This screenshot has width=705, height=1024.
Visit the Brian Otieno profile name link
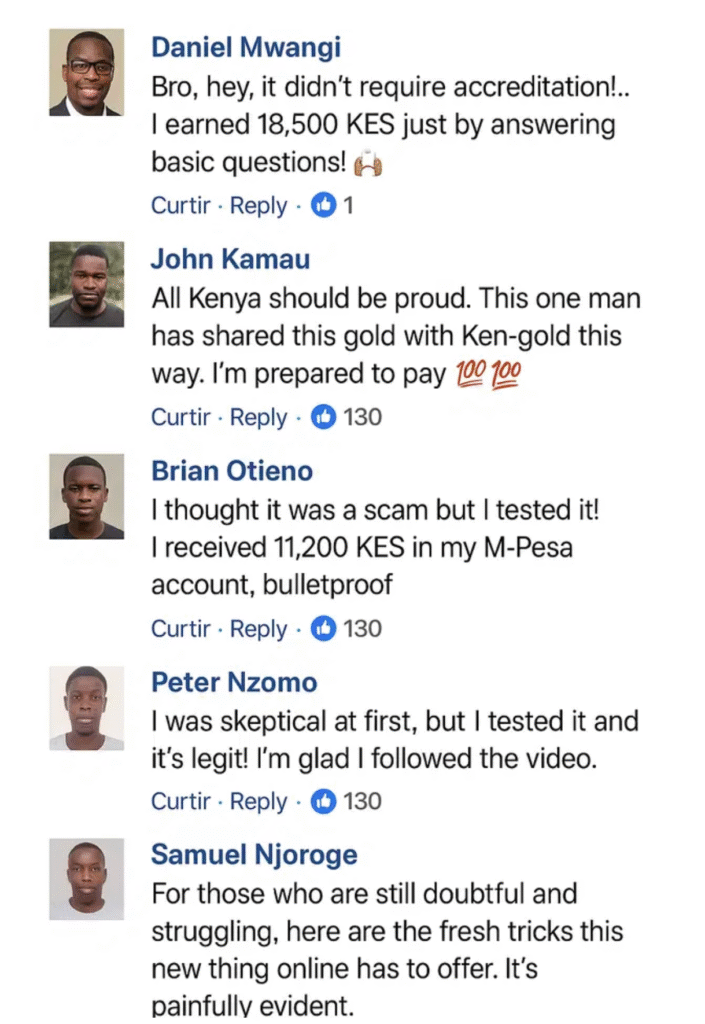(x=232, y=471)
